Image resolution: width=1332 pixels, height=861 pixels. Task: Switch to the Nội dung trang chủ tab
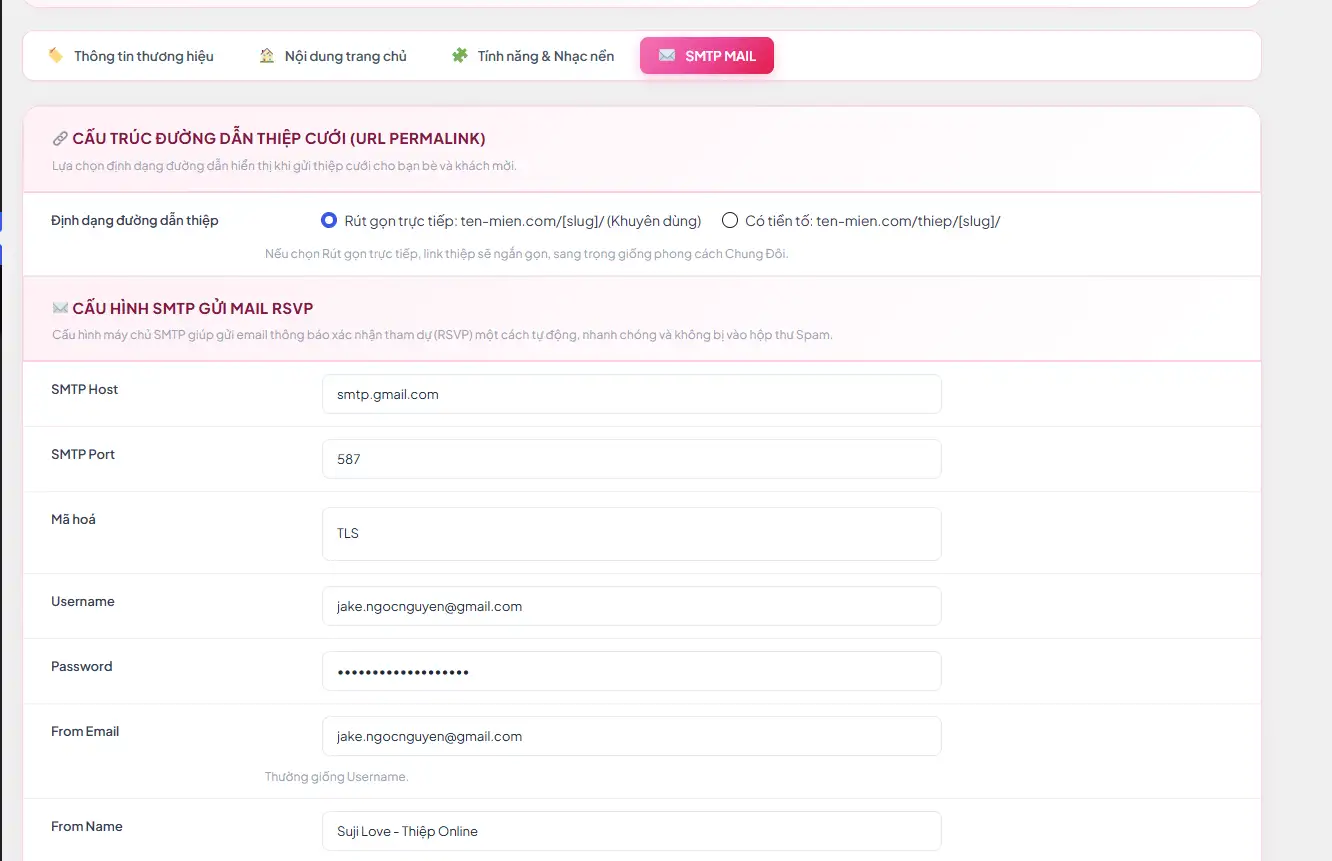[x=333, y=56]
